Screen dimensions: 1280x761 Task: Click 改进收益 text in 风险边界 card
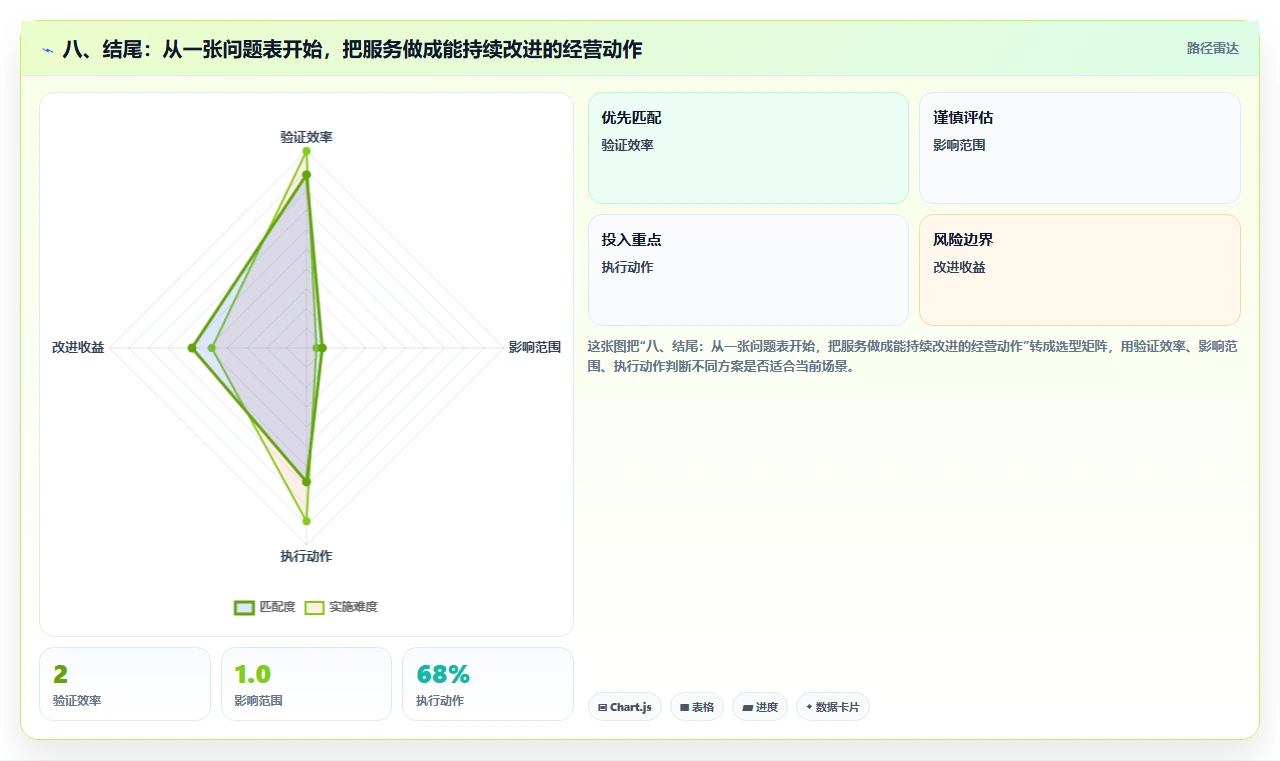tap(959, 267)
